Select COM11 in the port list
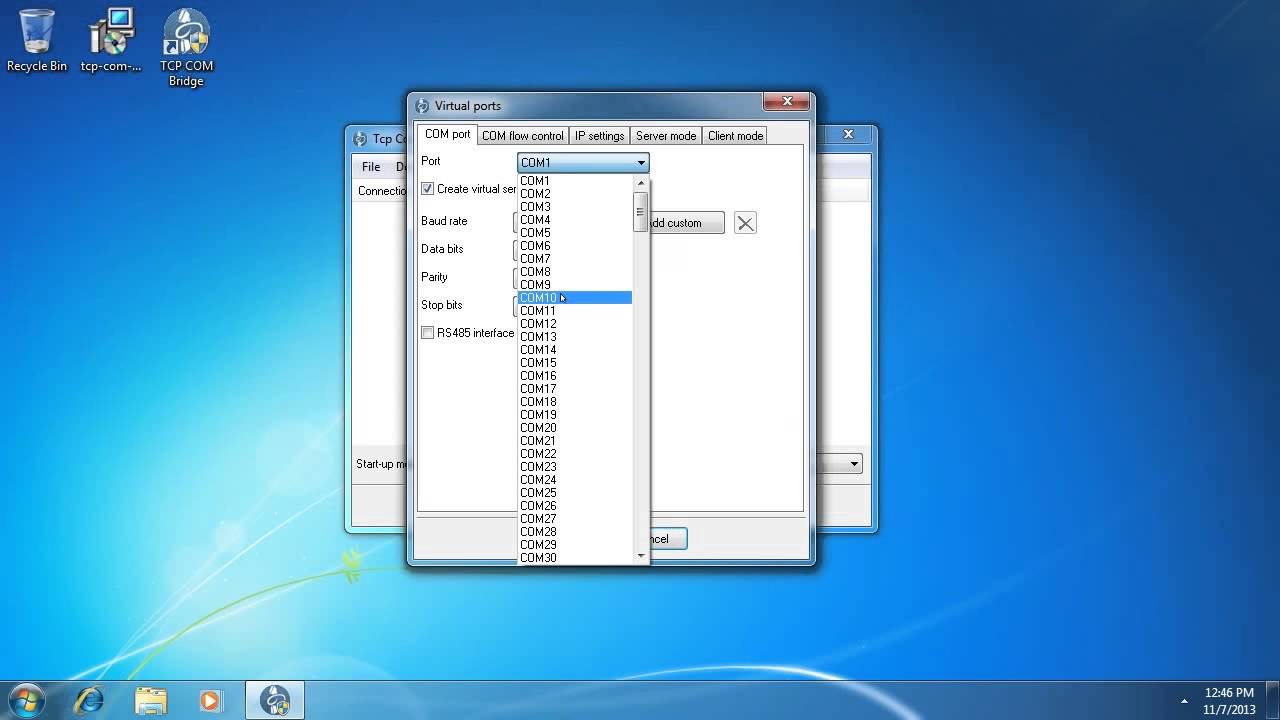The height and width of the screenshot is (720, 1280). coord(575,311)
